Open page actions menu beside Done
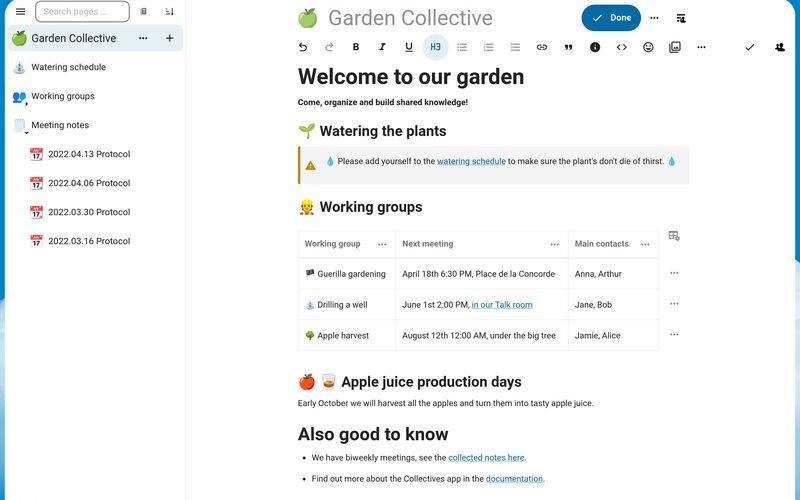Viewport: 800px width, 500px height. [x=654, y=18]
